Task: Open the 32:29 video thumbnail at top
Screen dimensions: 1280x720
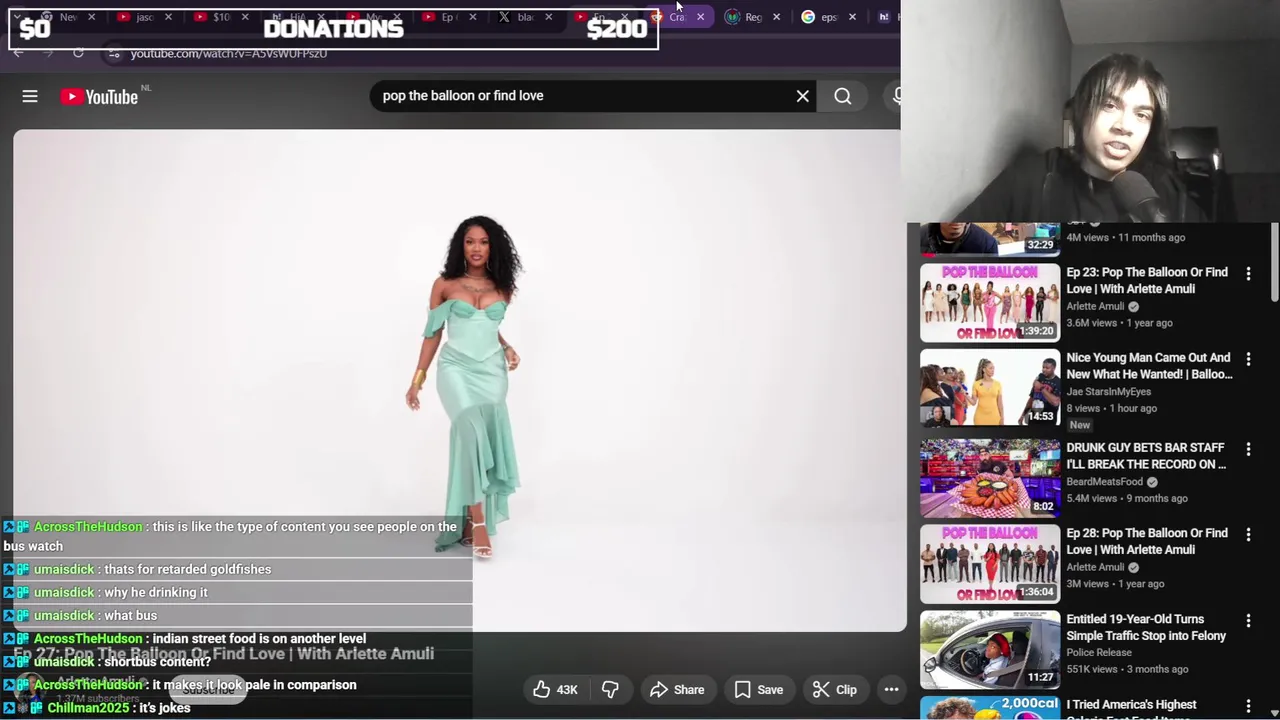Action: [990, 239]
